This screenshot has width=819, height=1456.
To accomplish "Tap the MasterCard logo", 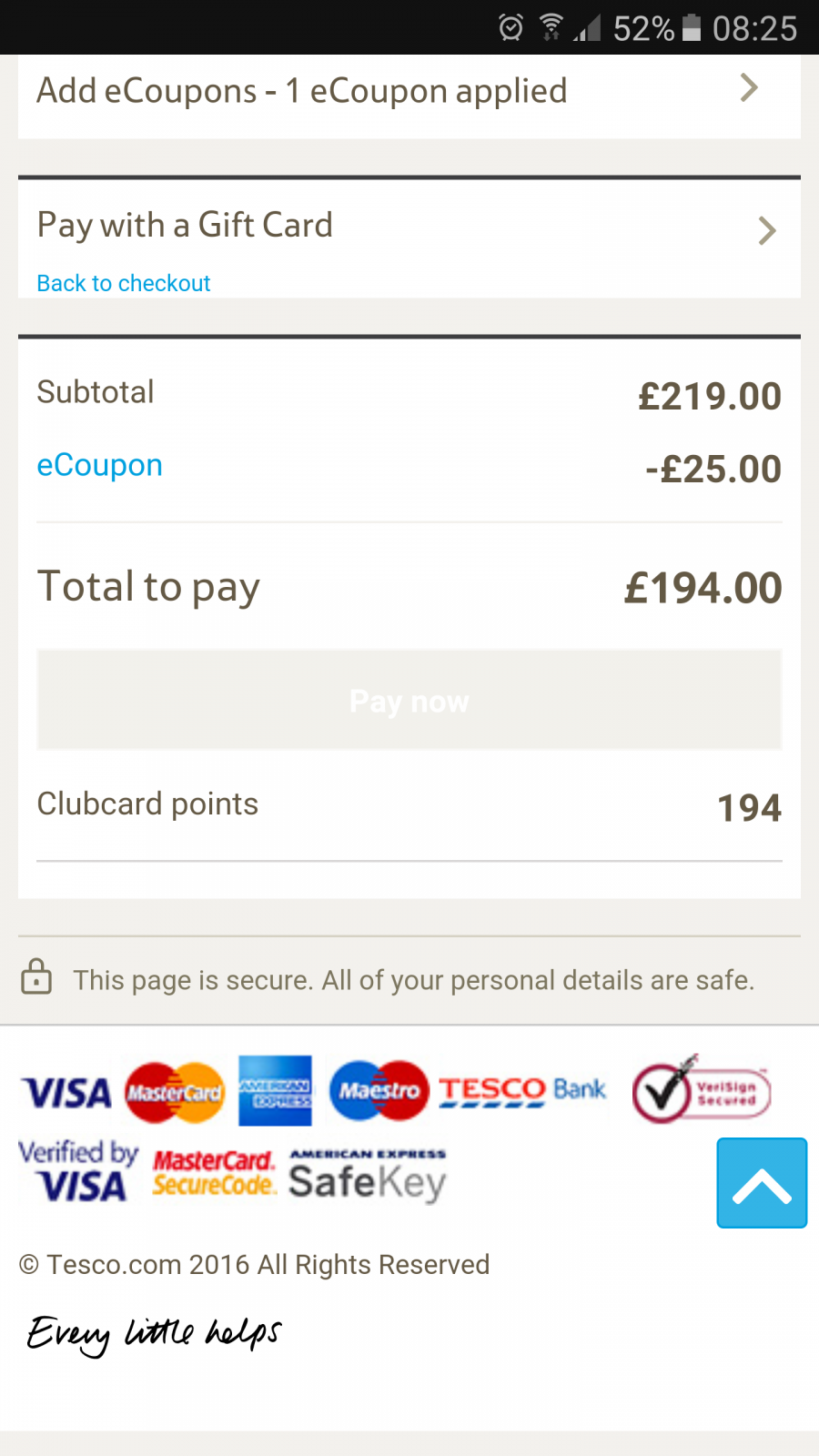I will point(175,1092).
